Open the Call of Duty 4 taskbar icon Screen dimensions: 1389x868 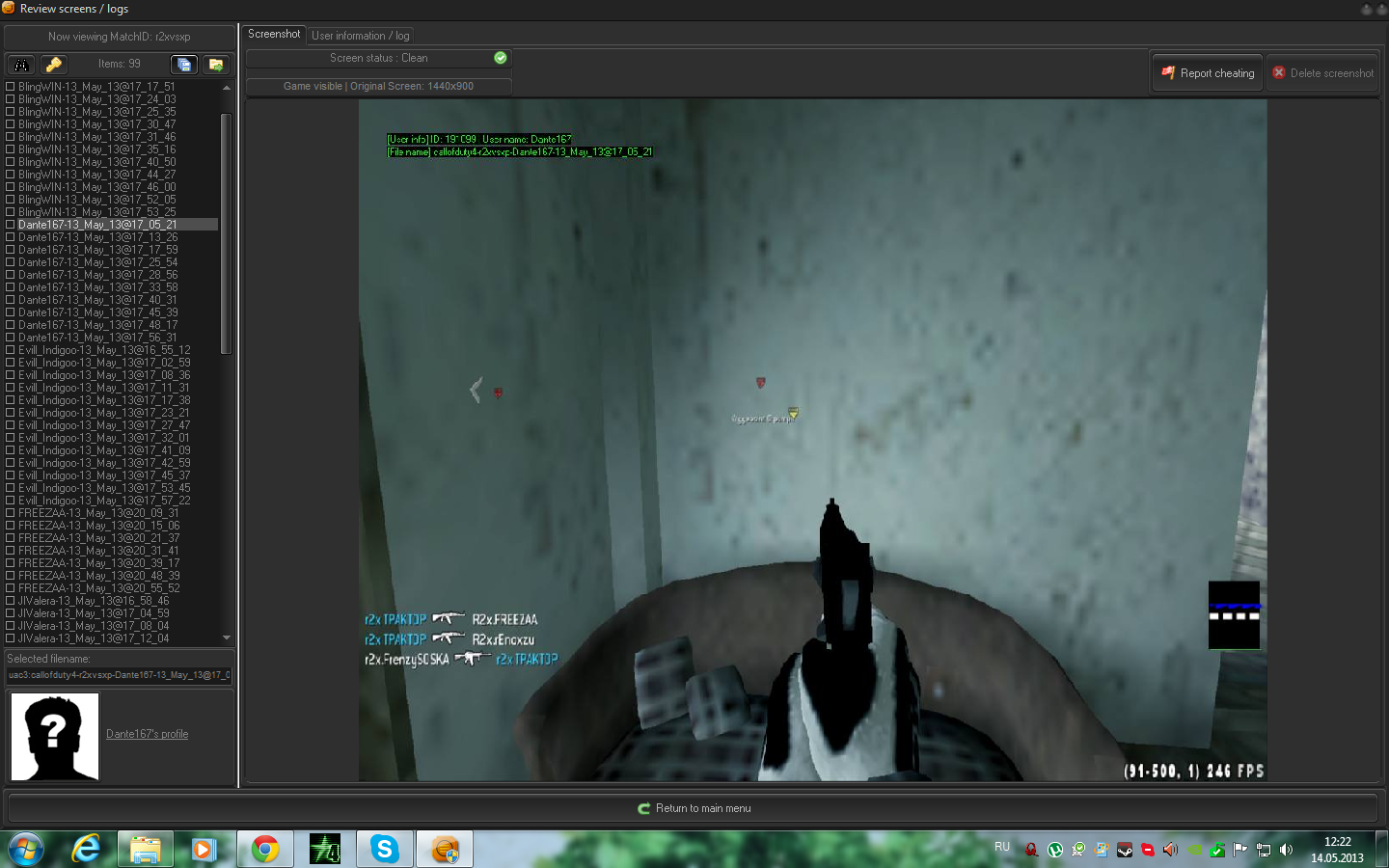point(325,849)
